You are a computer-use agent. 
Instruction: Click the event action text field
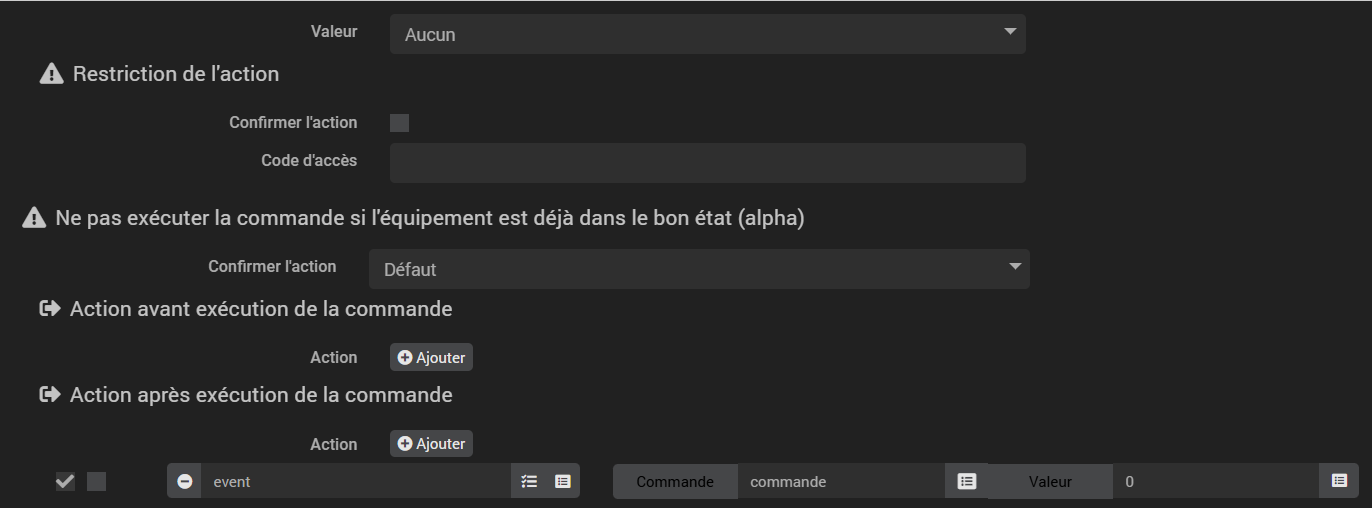click(355, 481)
